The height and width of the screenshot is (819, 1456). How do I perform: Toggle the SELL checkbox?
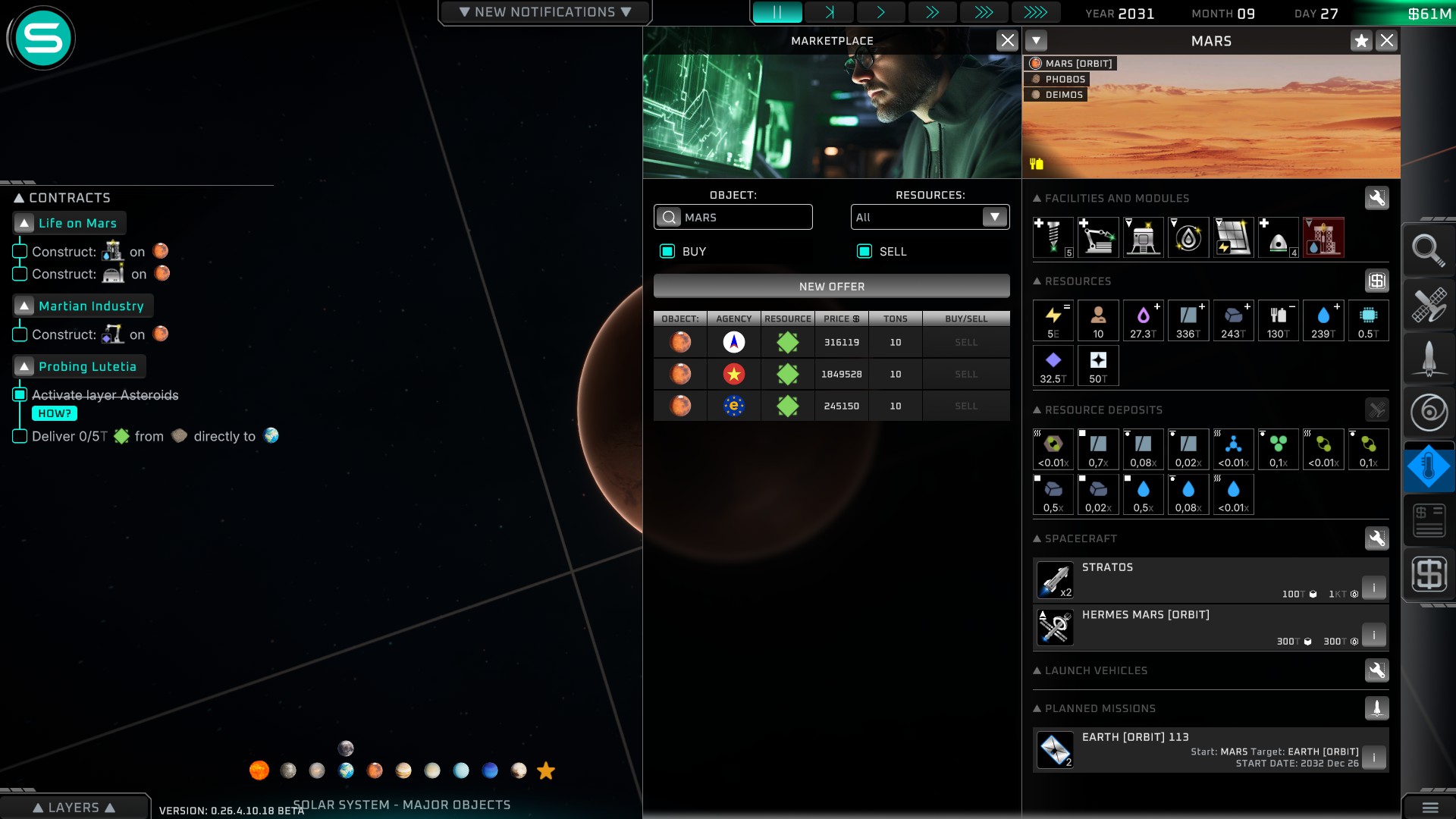[864, 252]
